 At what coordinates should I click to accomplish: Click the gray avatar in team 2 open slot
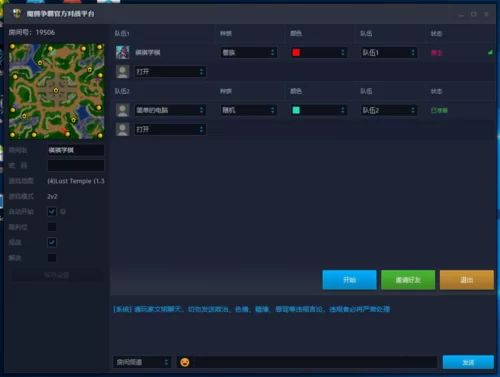point(122,129)
